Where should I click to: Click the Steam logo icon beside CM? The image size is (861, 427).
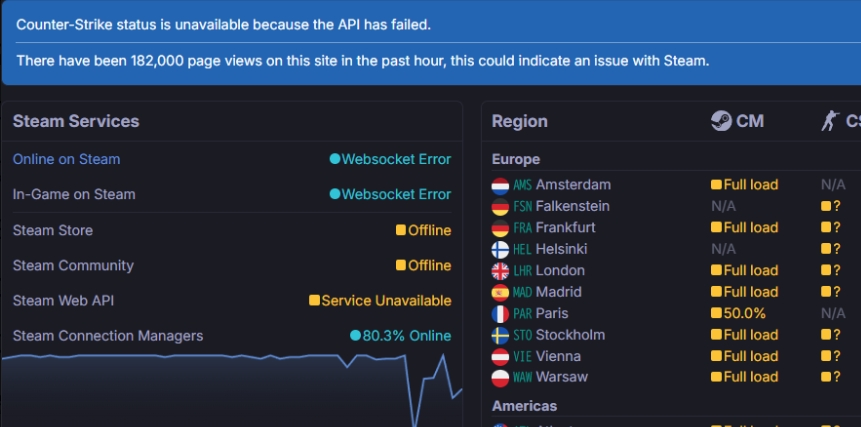[x=720, y=121]
